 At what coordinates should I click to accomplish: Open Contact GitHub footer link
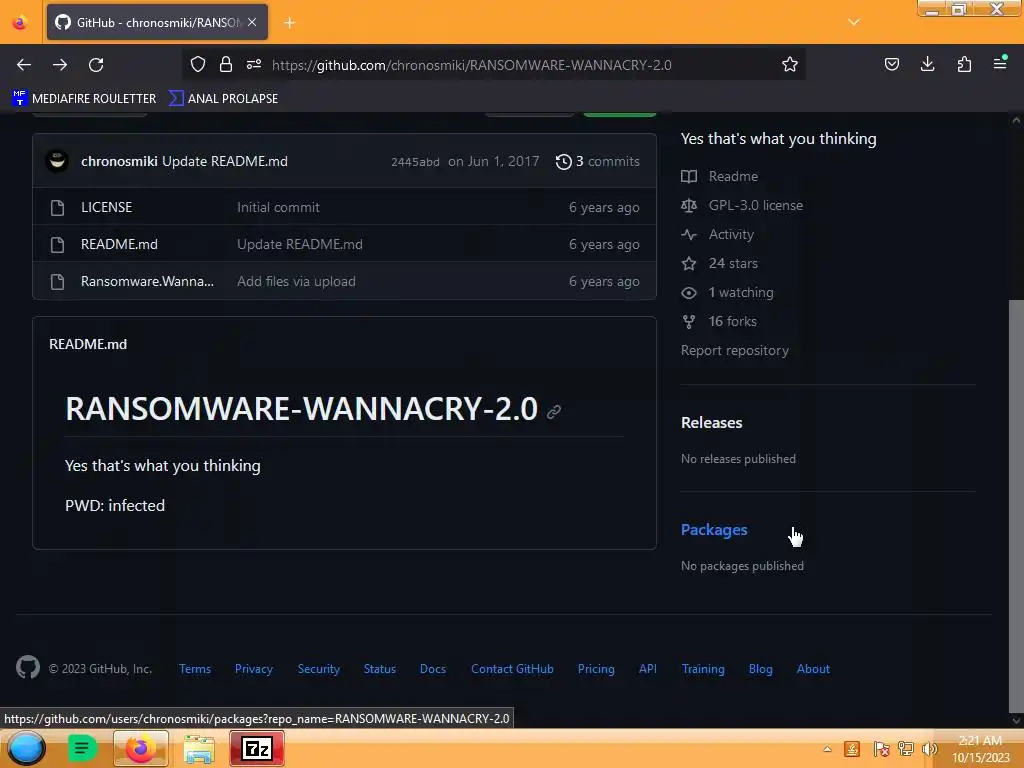coord(513,669)
